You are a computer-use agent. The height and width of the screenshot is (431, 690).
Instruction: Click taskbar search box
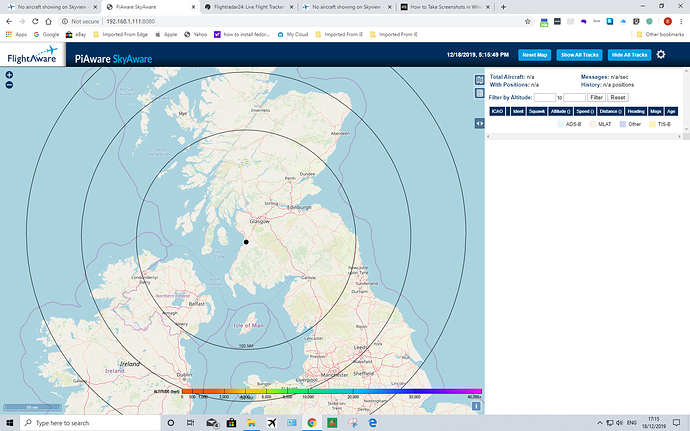click(x=90, y=423)
